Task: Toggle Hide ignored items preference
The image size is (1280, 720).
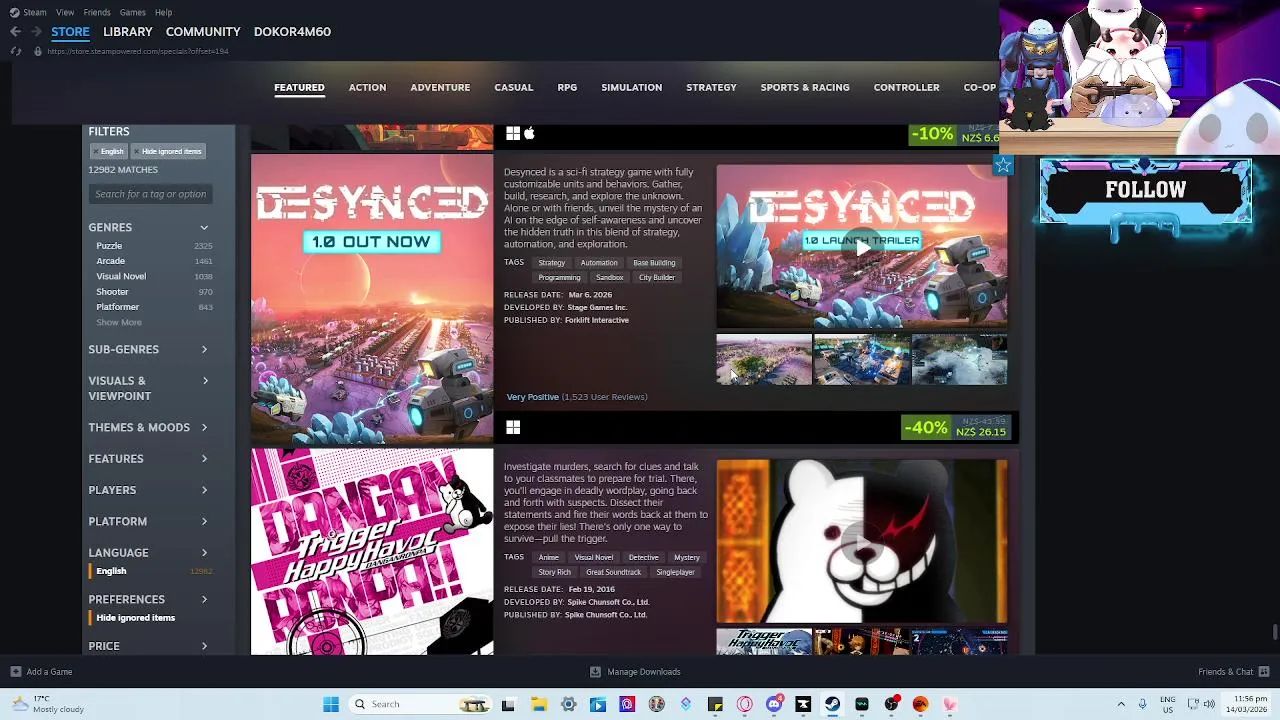Action: tap(135, 618)
